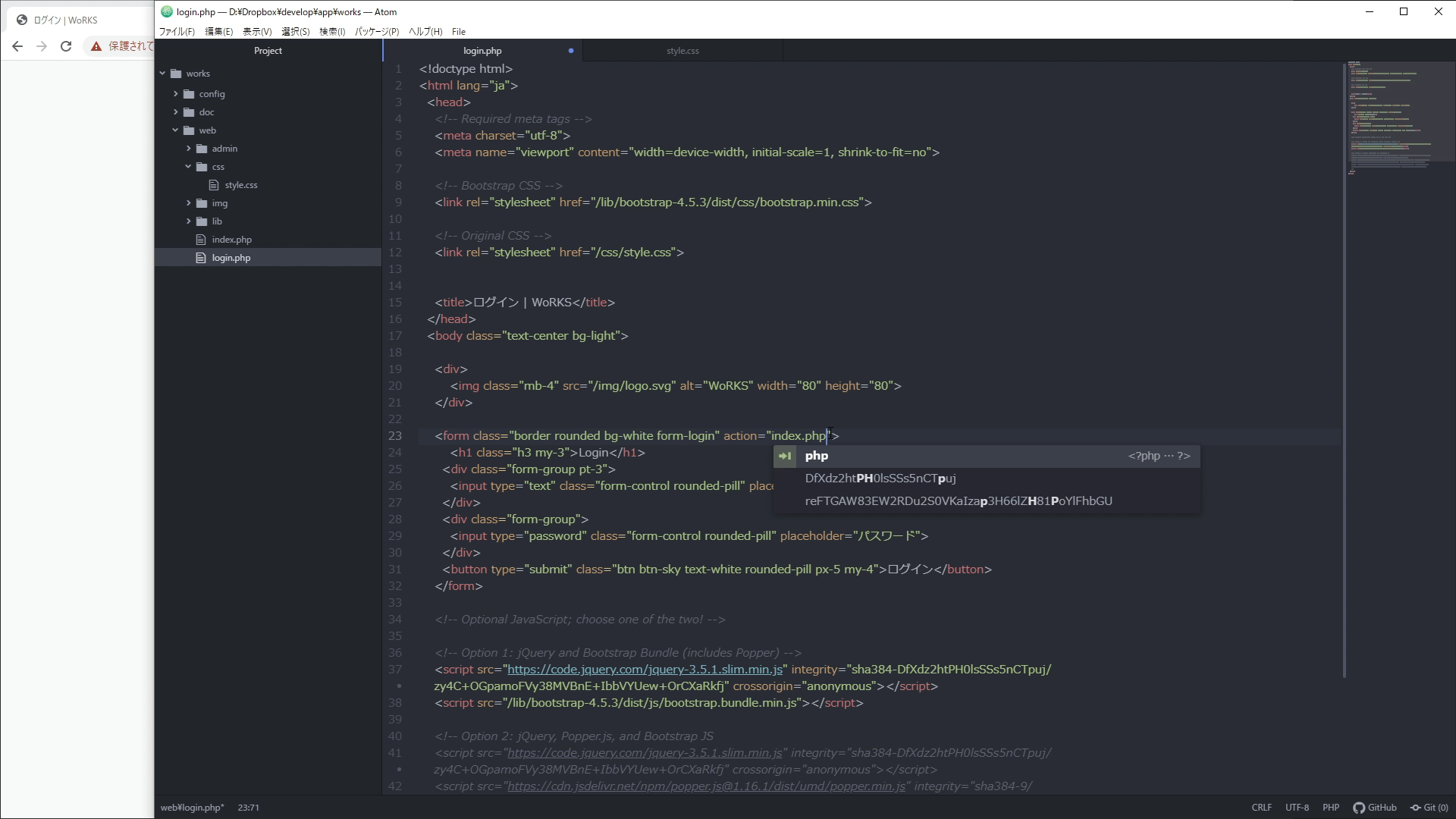The width and height of the screenshot is (1456, 819).
Task: Collapse the works root folder
Action: tap(162, 74)
